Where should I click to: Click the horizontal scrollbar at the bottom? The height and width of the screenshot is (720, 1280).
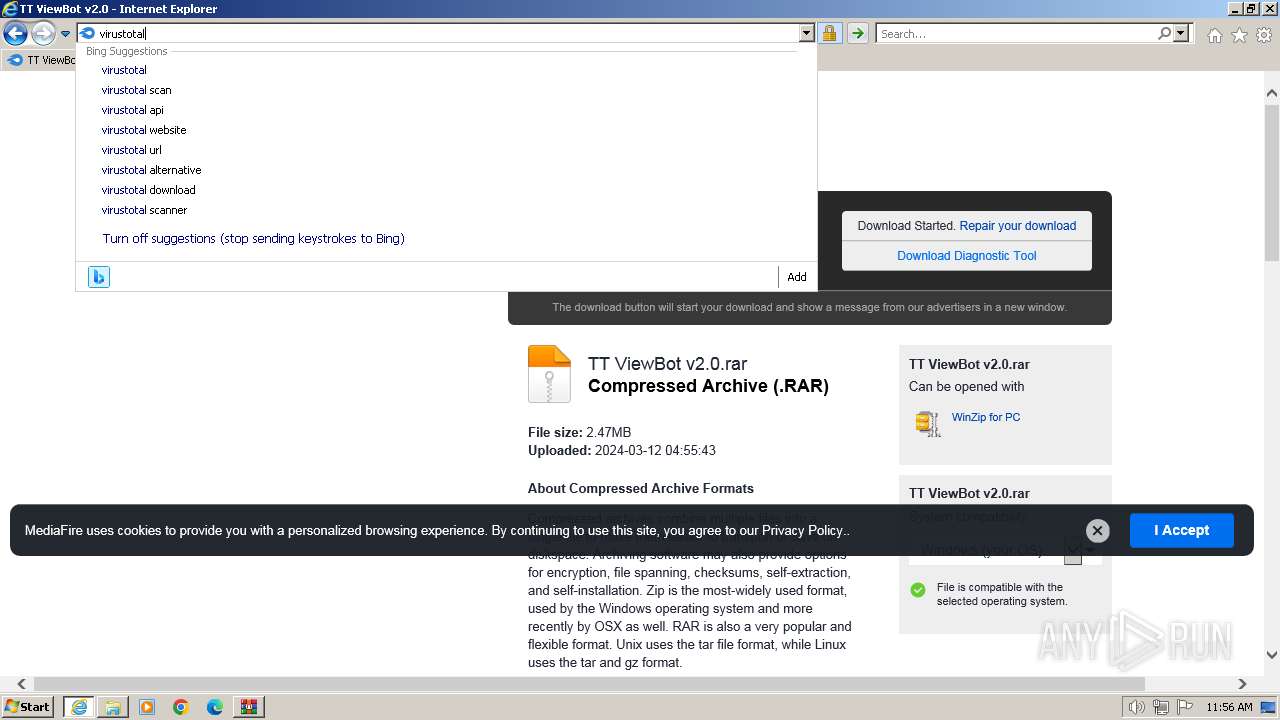[590, 684]
